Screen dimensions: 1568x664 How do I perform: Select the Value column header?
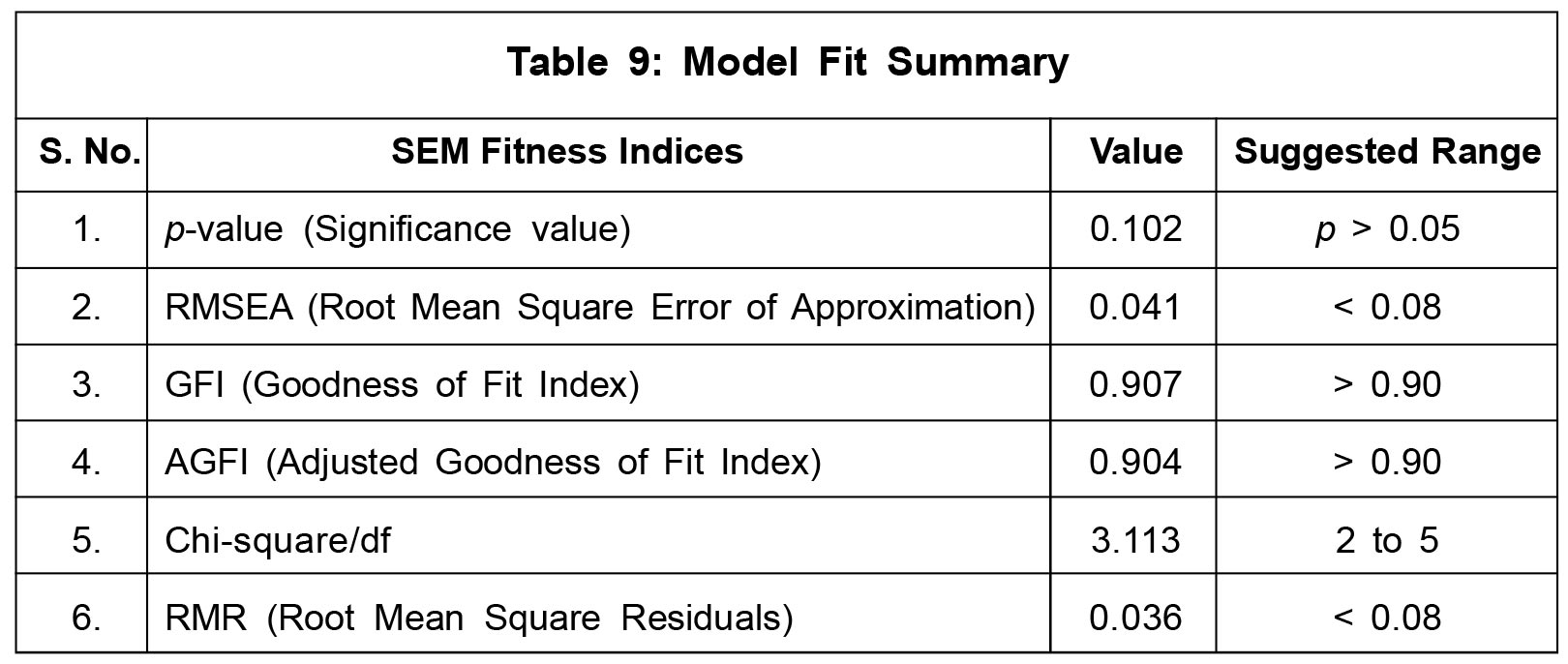(1135, 152)
